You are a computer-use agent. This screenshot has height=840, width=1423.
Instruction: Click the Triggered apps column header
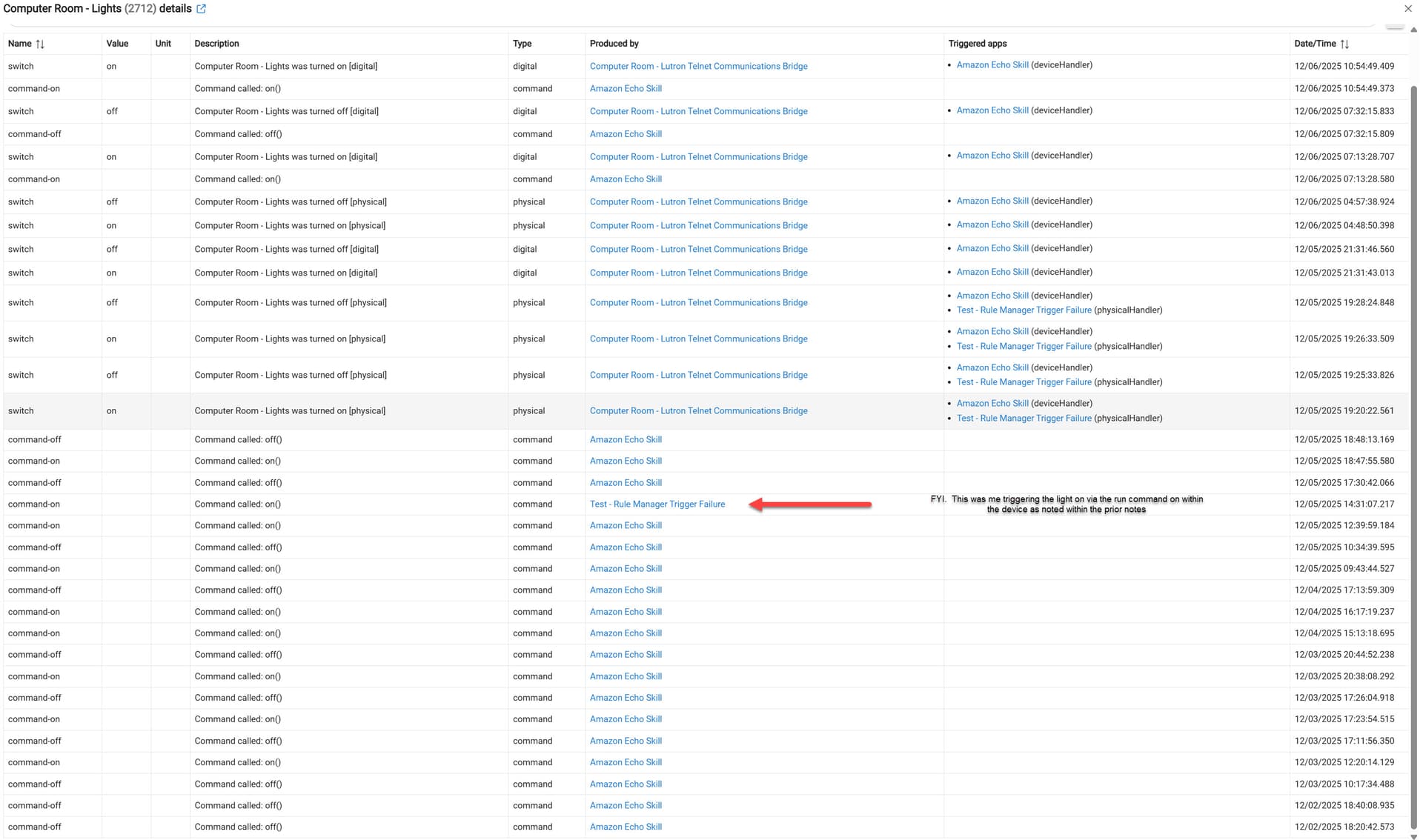click(x=977, y=44)
